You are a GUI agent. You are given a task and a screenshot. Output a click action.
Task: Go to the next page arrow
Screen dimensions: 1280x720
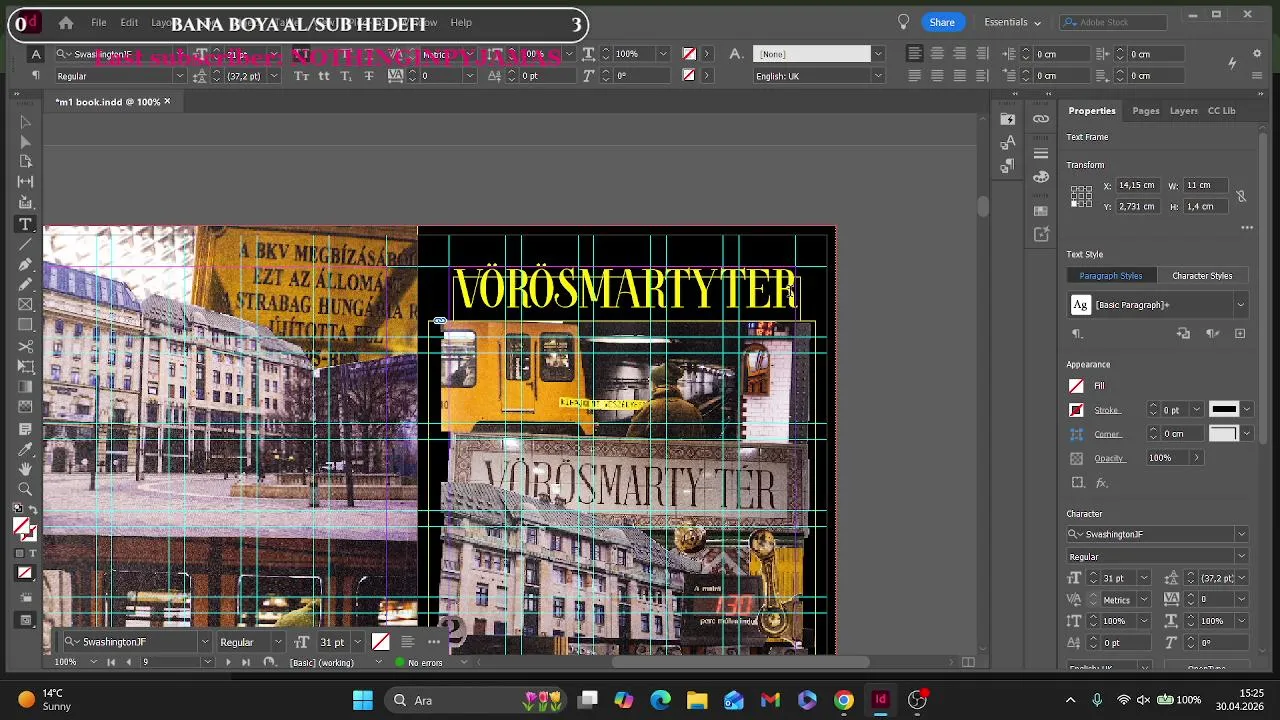228,662
